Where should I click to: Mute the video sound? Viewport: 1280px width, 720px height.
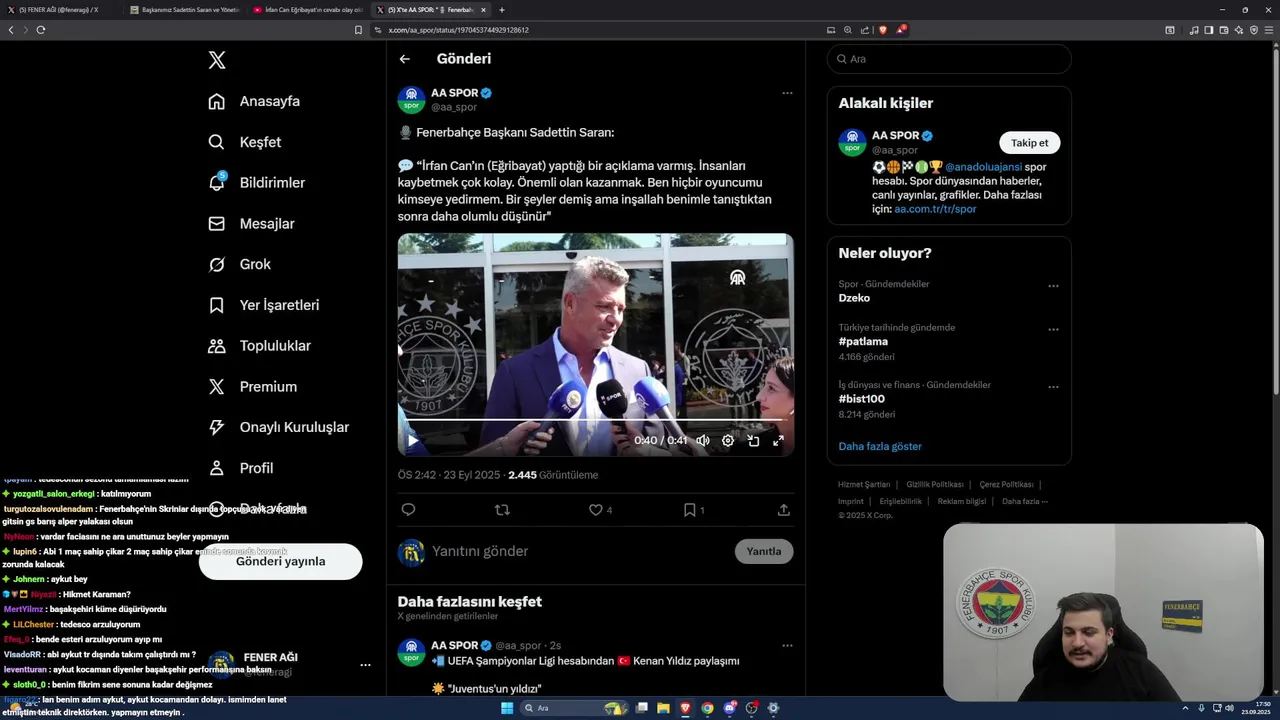pyautogui.click(x=703, y=440)
